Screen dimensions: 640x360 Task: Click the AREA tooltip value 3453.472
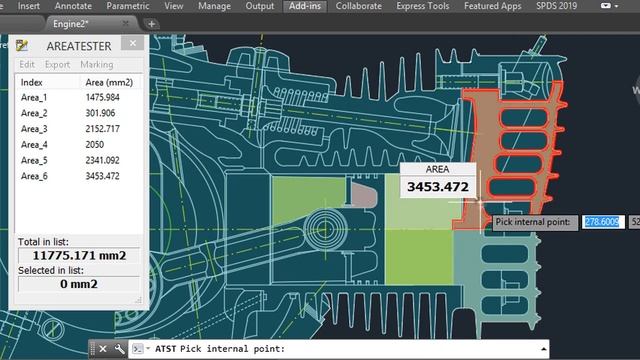pos(438,187)
